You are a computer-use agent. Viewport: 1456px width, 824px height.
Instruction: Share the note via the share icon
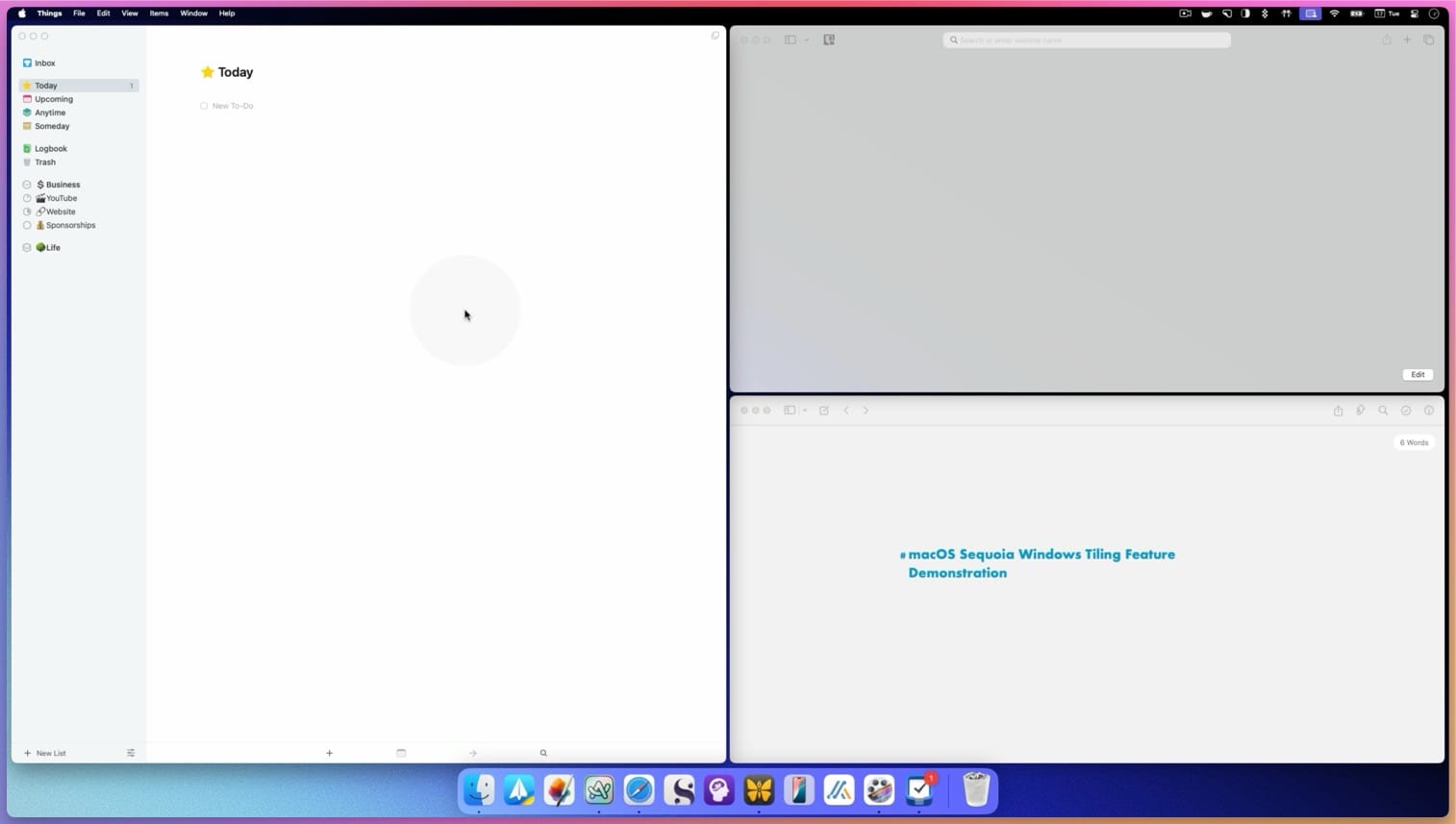pos(1338,411)
